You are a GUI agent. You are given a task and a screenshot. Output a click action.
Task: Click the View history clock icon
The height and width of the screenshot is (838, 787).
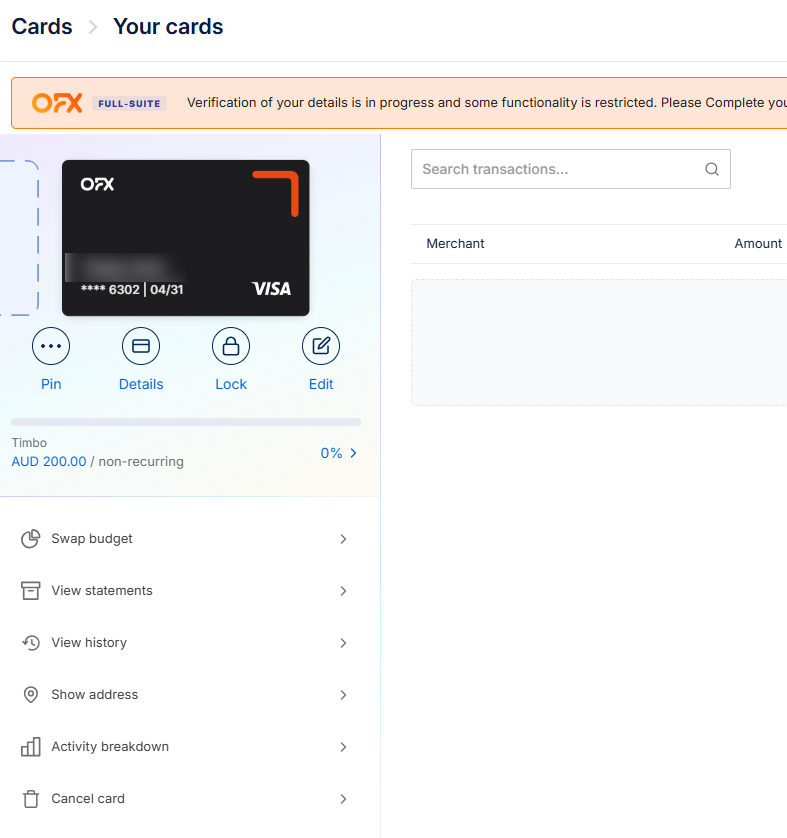coord(30,642)
